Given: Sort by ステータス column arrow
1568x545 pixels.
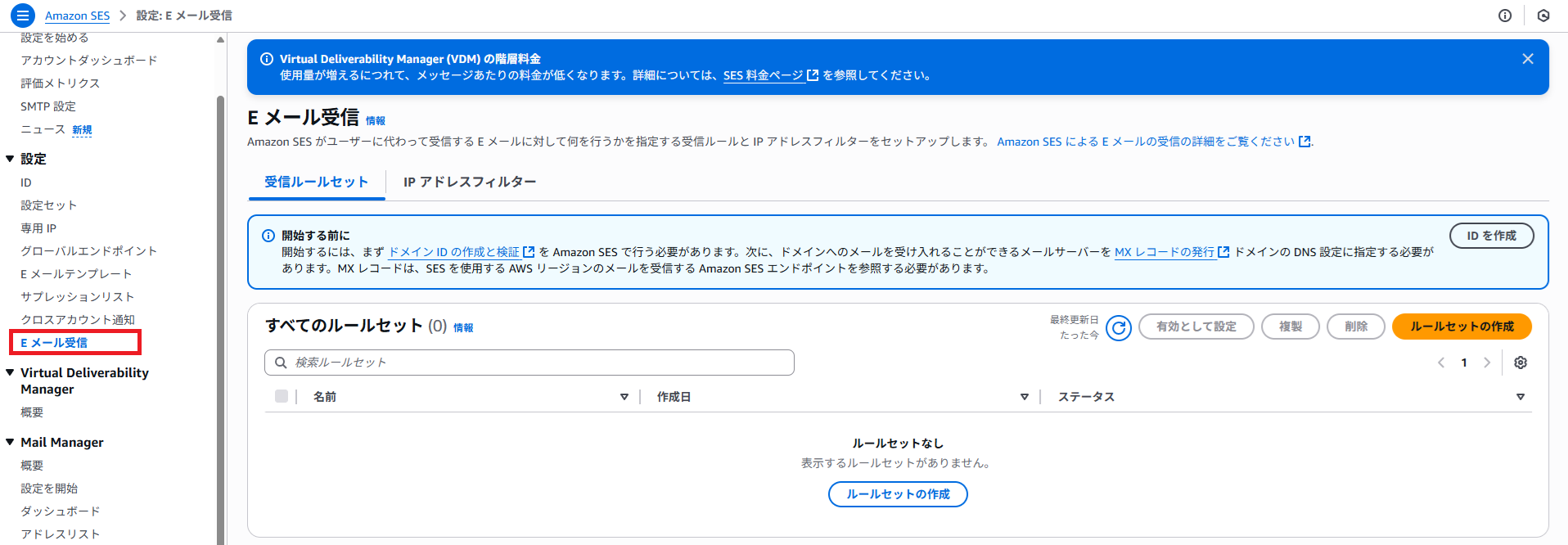Looking at the screenshot, I should tap(1521, 397).
